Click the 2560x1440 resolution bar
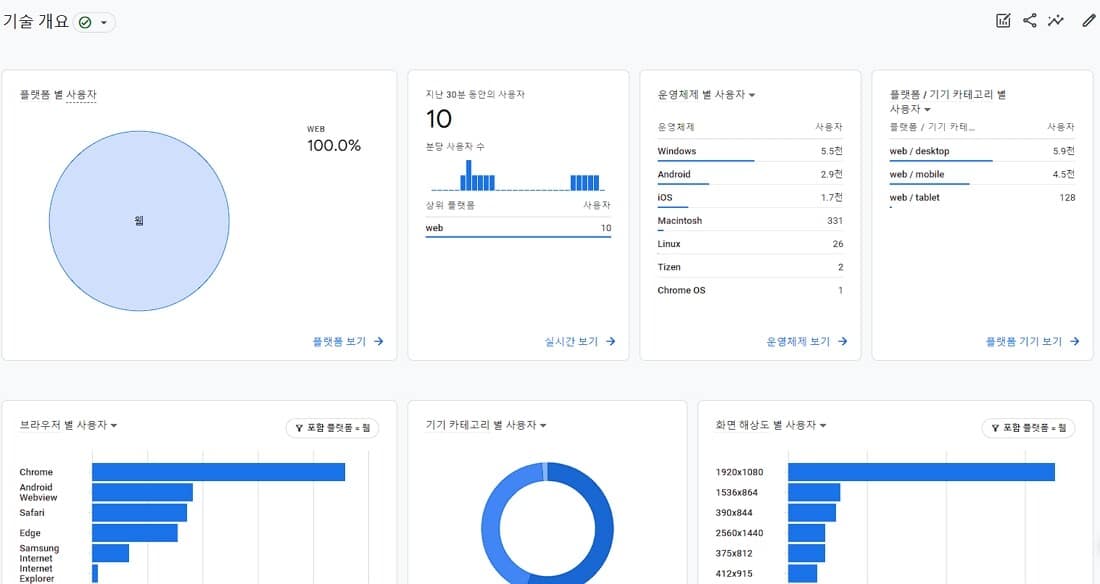 [x=806, y=533]
